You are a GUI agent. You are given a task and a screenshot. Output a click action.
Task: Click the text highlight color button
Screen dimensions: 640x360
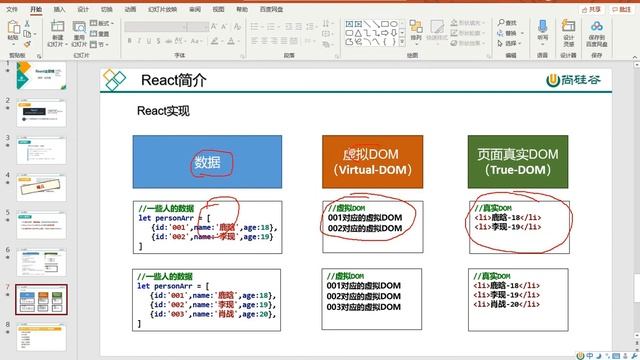[215, 41]
